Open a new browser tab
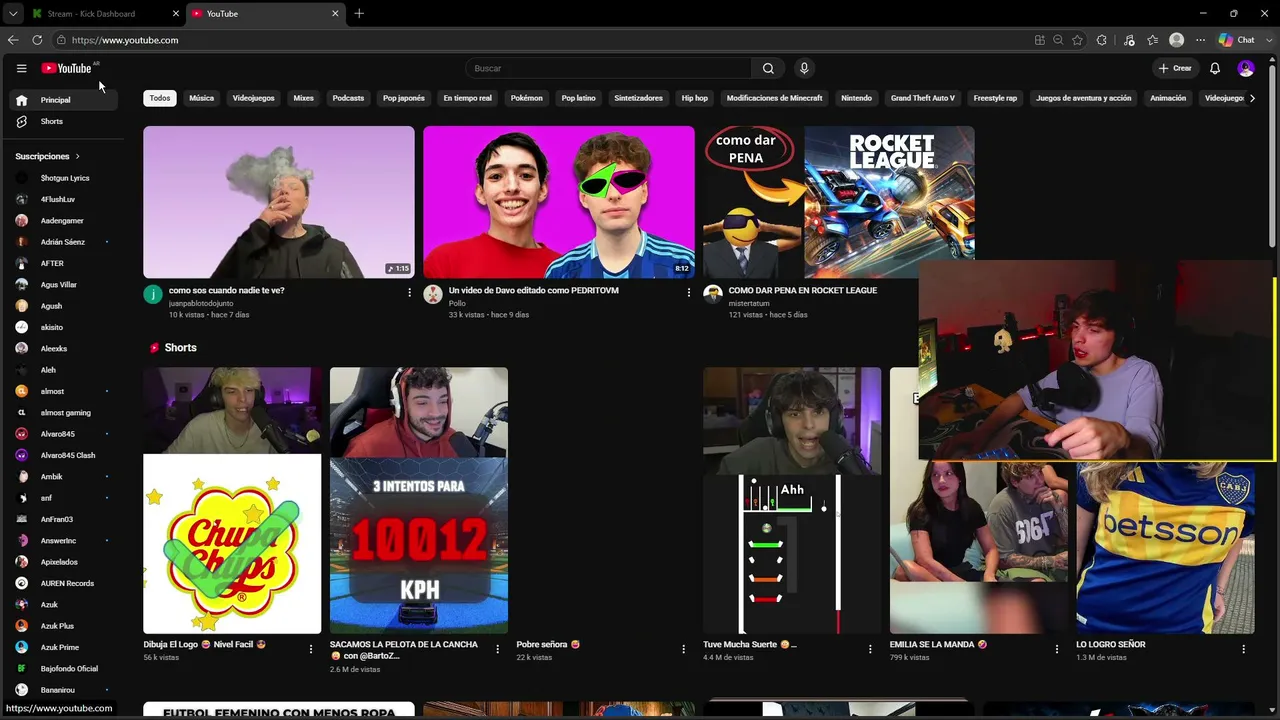Viewport: 1280px width, 720px height. 359,13
